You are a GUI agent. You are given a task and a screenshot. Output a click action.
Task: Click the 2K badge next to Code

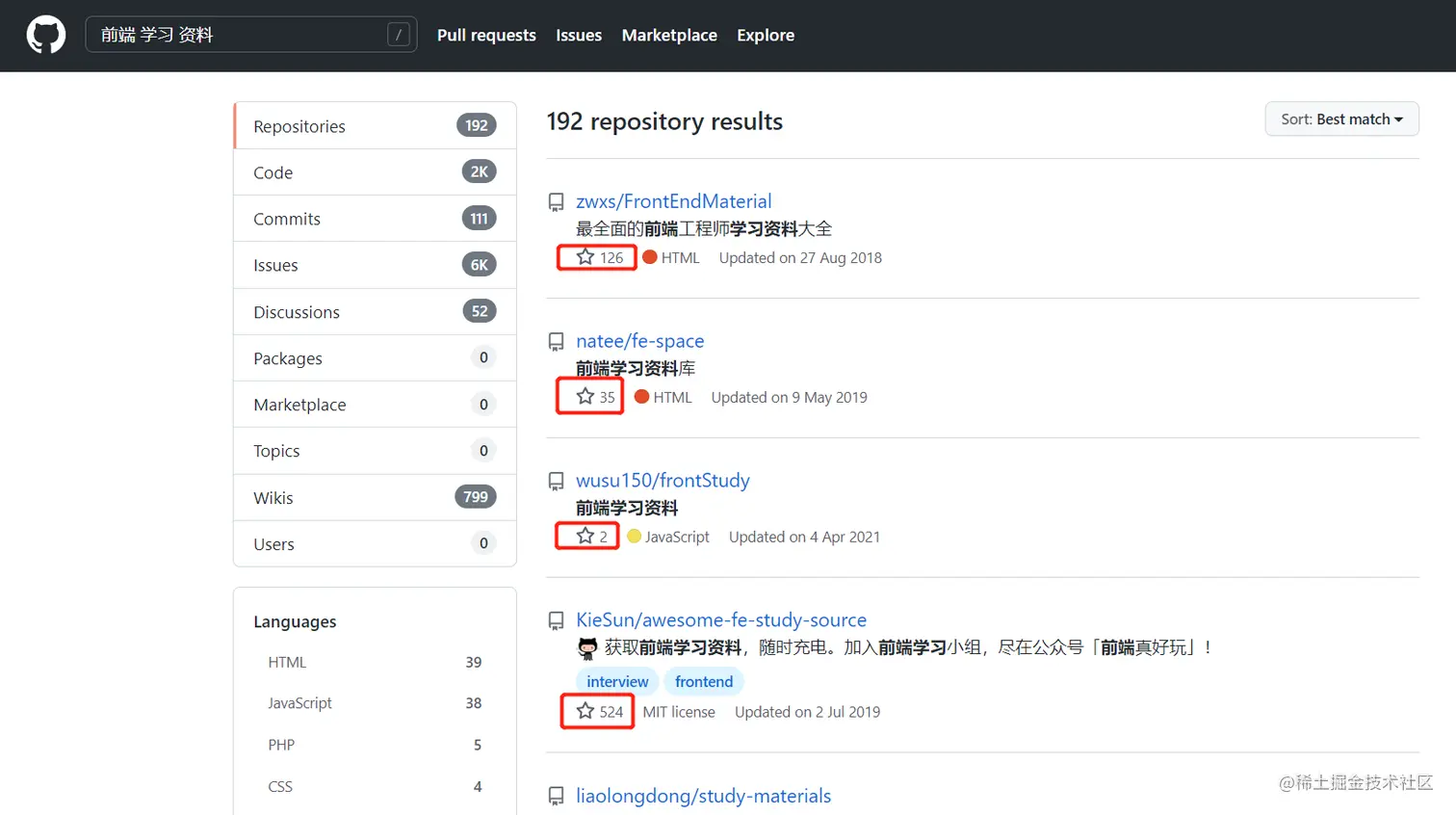pyautogui.click(x=480, y=171)
